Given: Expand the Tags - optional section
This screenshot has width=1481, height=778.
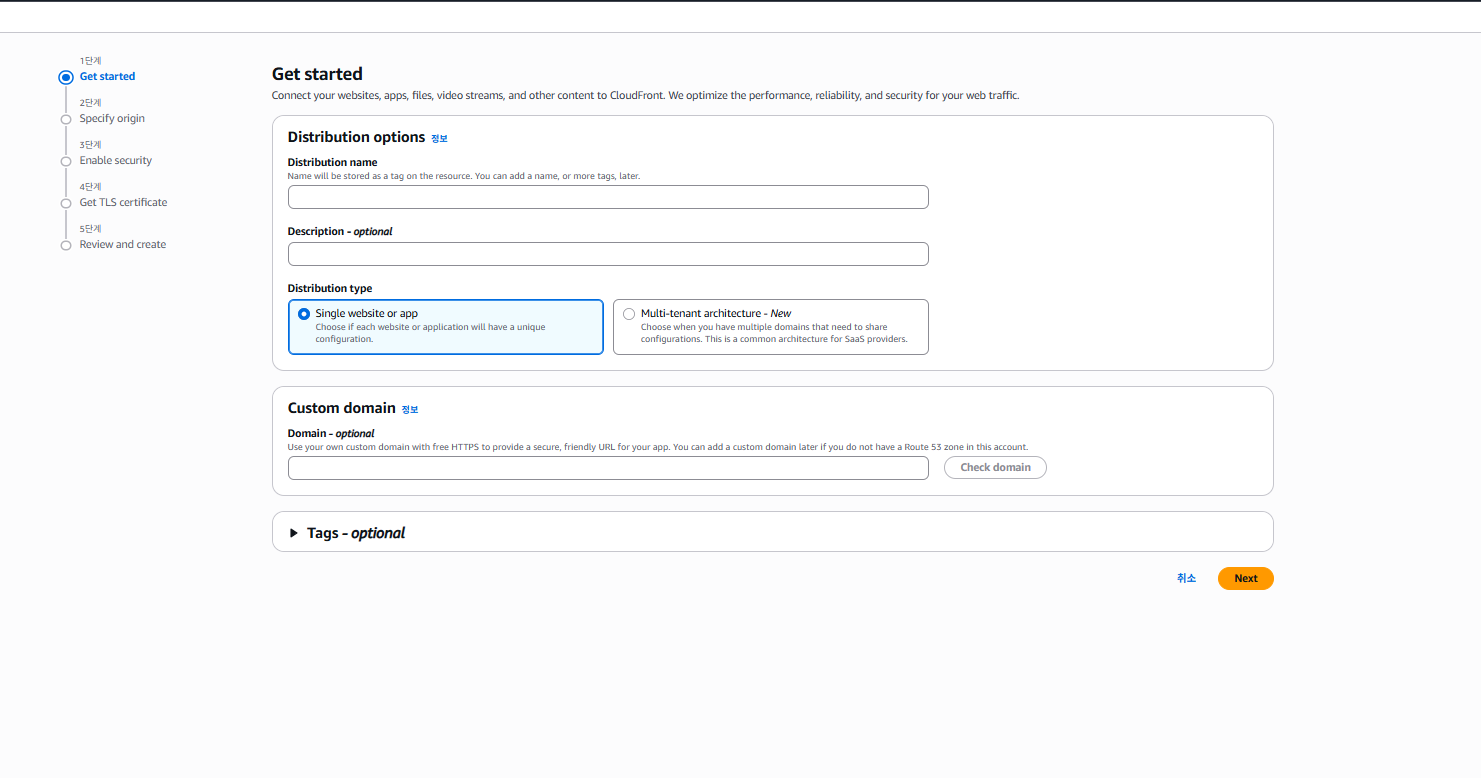Looking at the screenshot, I should click(294, 533).
